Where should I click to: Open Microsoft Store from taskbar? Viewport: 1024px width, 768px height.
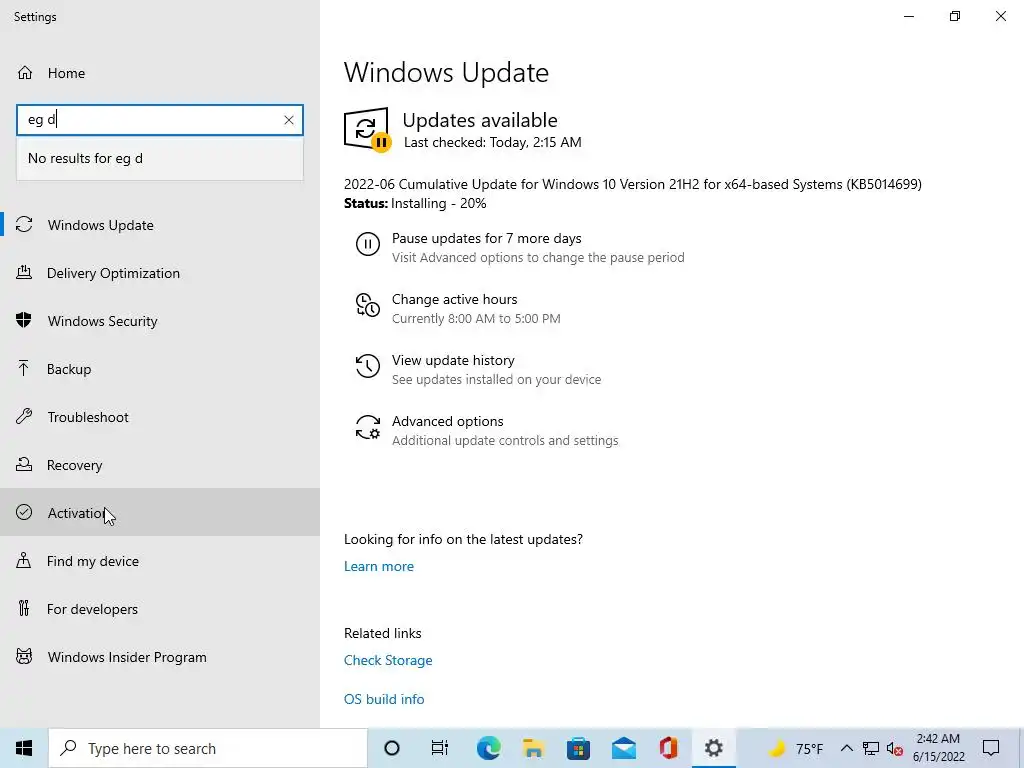click(x=579, y=748)
